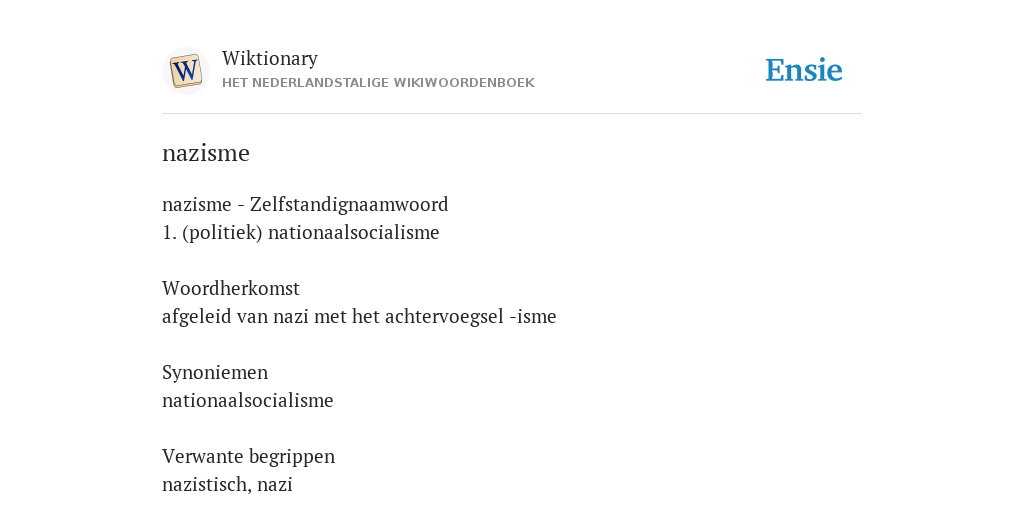Click the line nazisme - Zelfstandignaamwoord
The width and height of the screenshot is (1024, 512).
(305, 204)
